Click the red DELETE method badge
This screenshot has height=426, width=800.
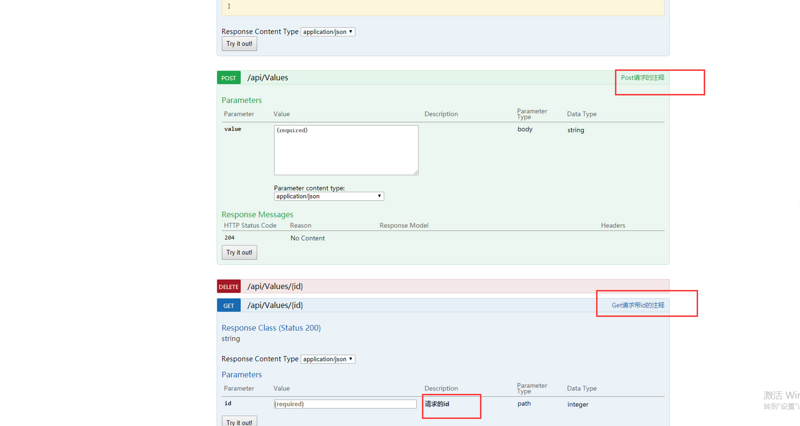[229, 287]
